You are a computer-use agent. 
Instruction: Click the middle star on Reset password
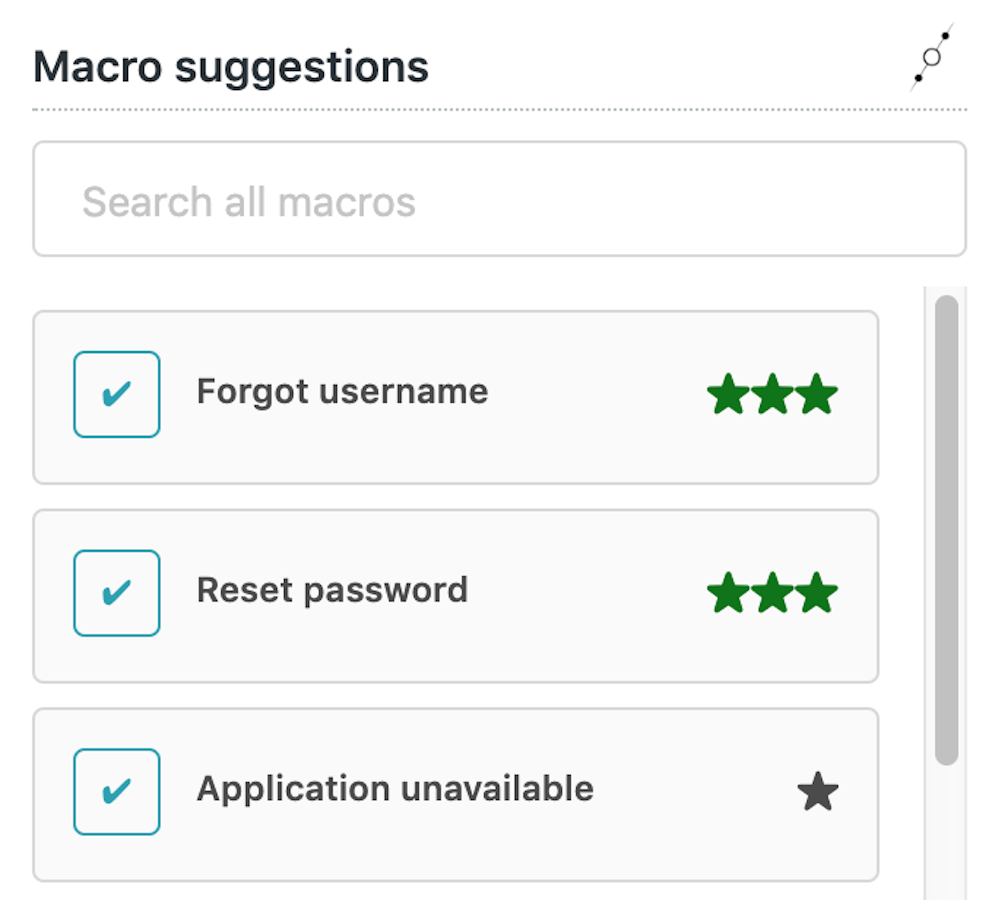772,592
